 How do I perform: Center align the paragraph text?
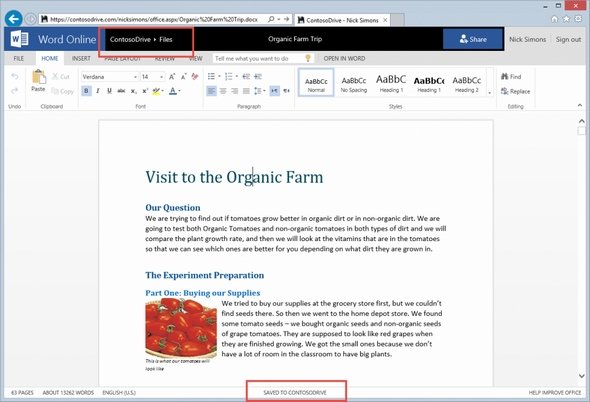click(223, 91)
